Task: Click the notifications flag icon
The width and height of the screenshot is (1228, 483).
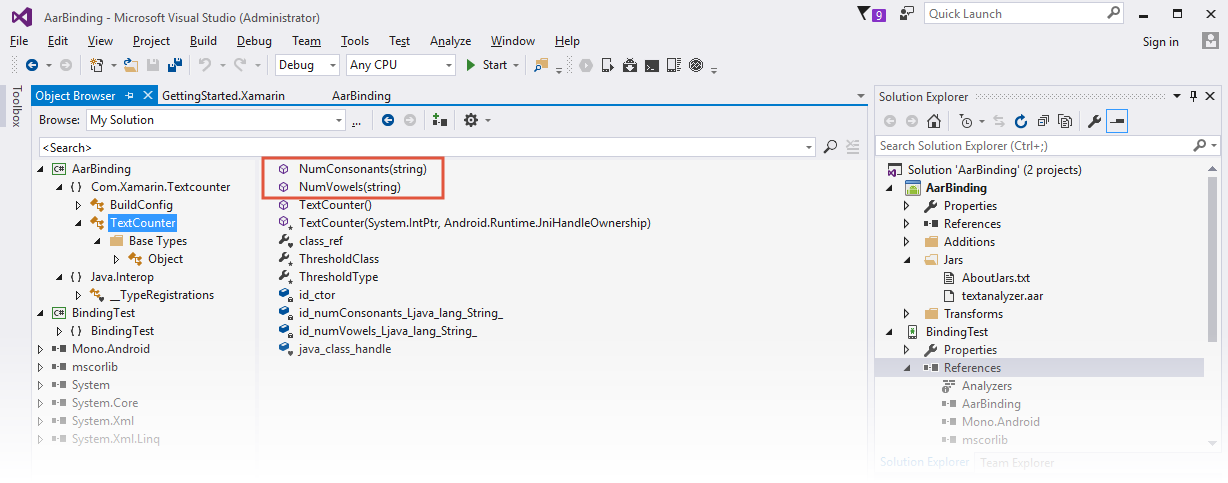Action: (864, 13)
